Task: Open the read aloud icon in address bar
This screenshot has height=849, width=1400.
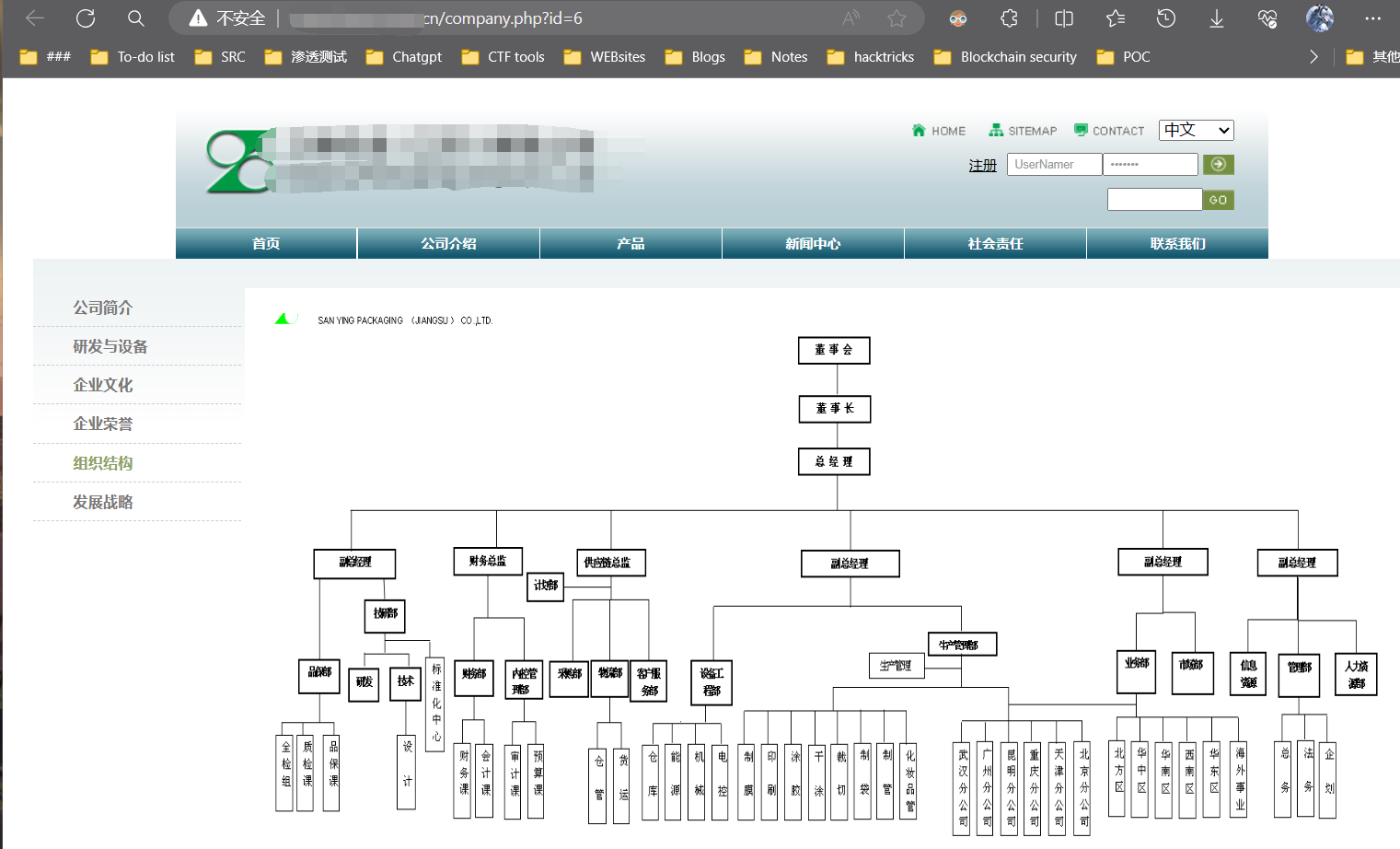Action: pyautogui.click(x=851, y=18)
